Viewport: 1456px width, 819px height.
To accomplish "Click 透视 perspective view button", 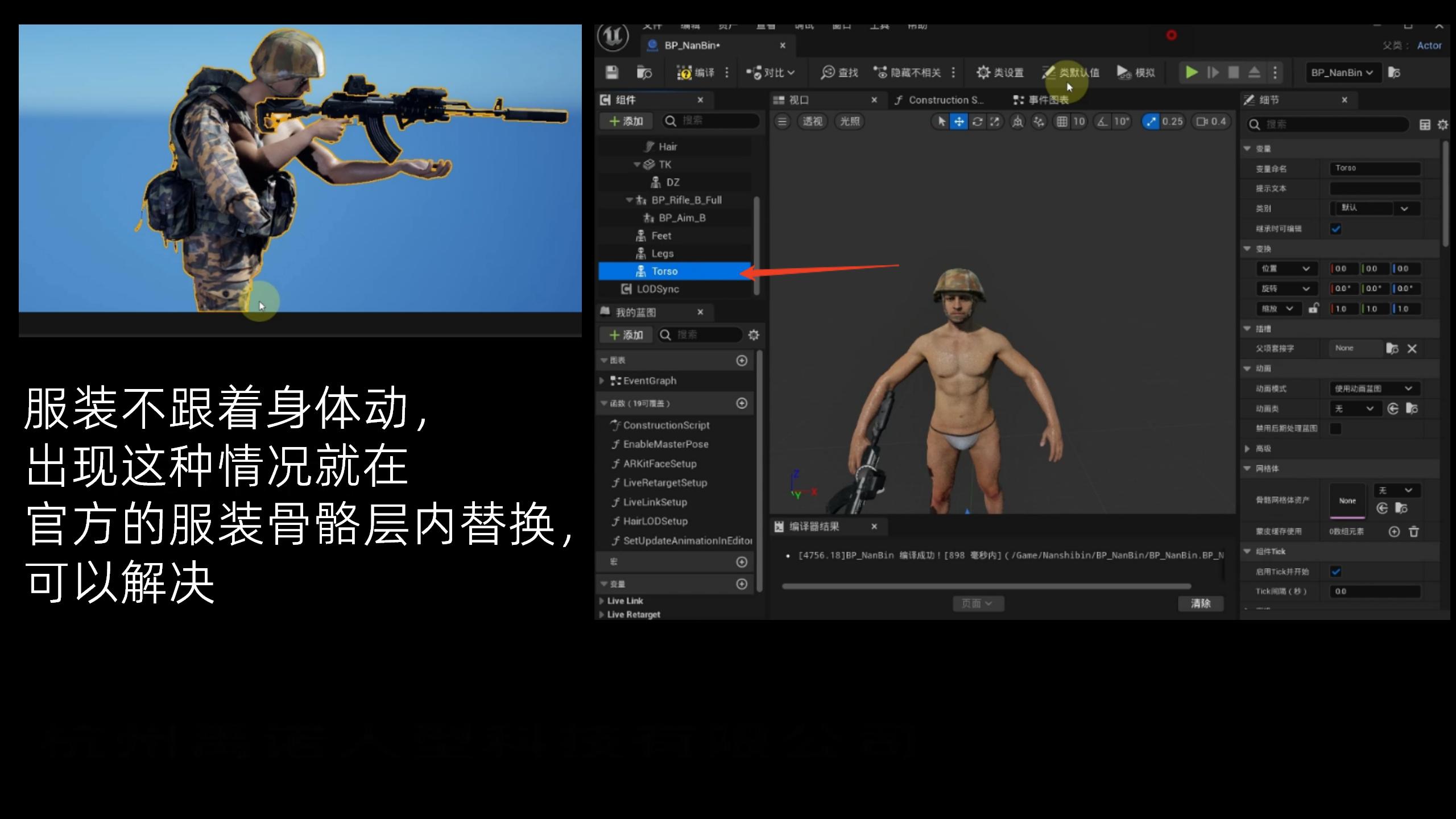I will [x=812, y=121].
